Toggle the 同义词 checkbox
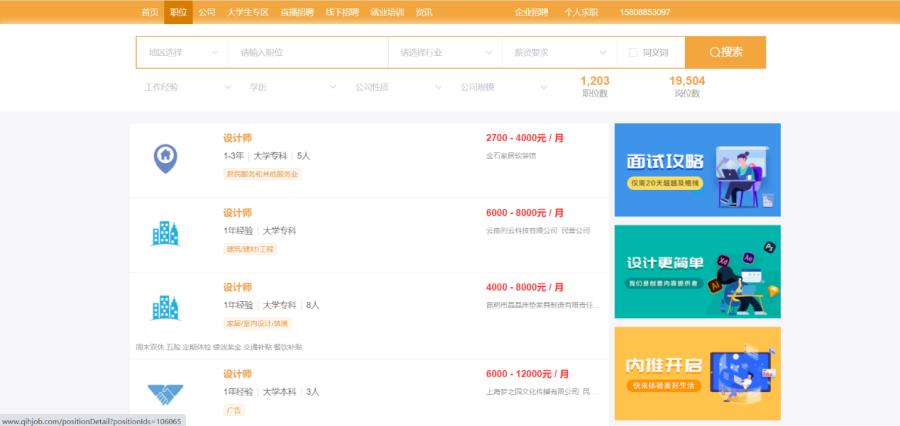The height and width of the screenshot is (426, 900). click(x=632, y=53)
